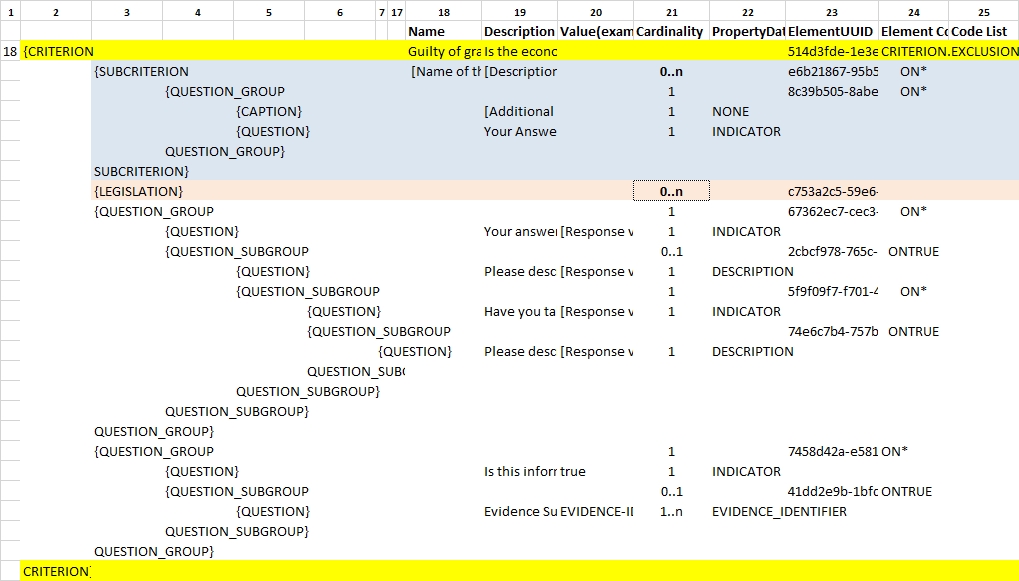1019x581 pixels.
Task: Click the {SUBCRITERION opening tag cell
Action: click(x=141, y=71)
